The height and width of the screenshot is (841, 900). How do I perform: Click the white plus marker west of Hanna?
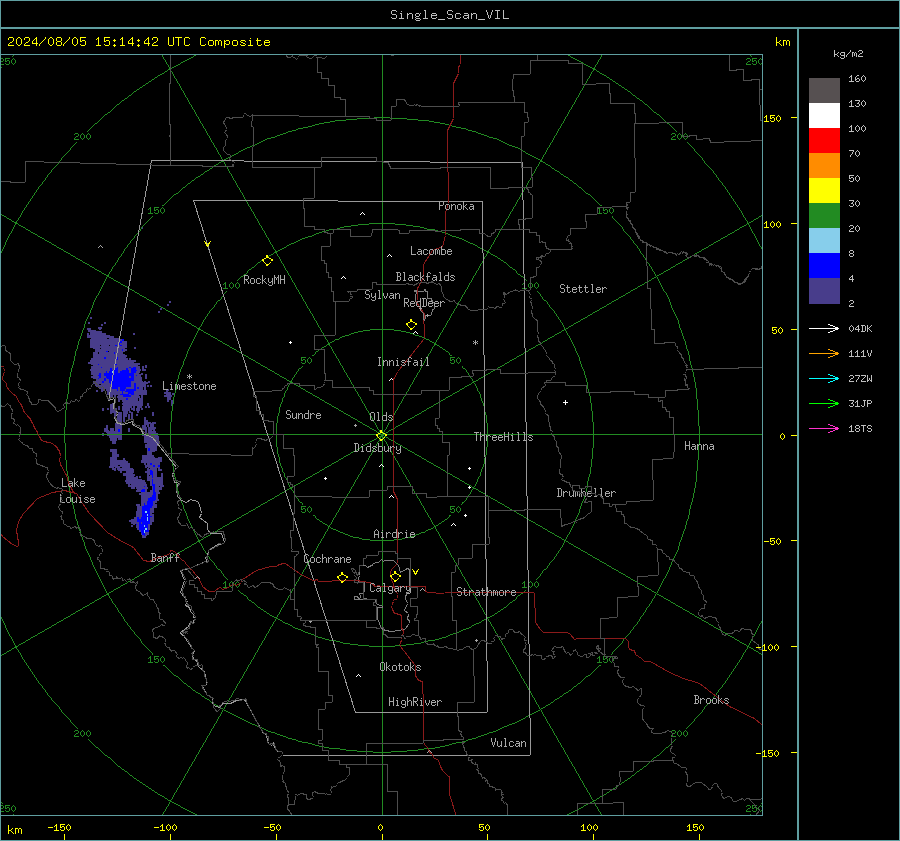coord(565,402)
